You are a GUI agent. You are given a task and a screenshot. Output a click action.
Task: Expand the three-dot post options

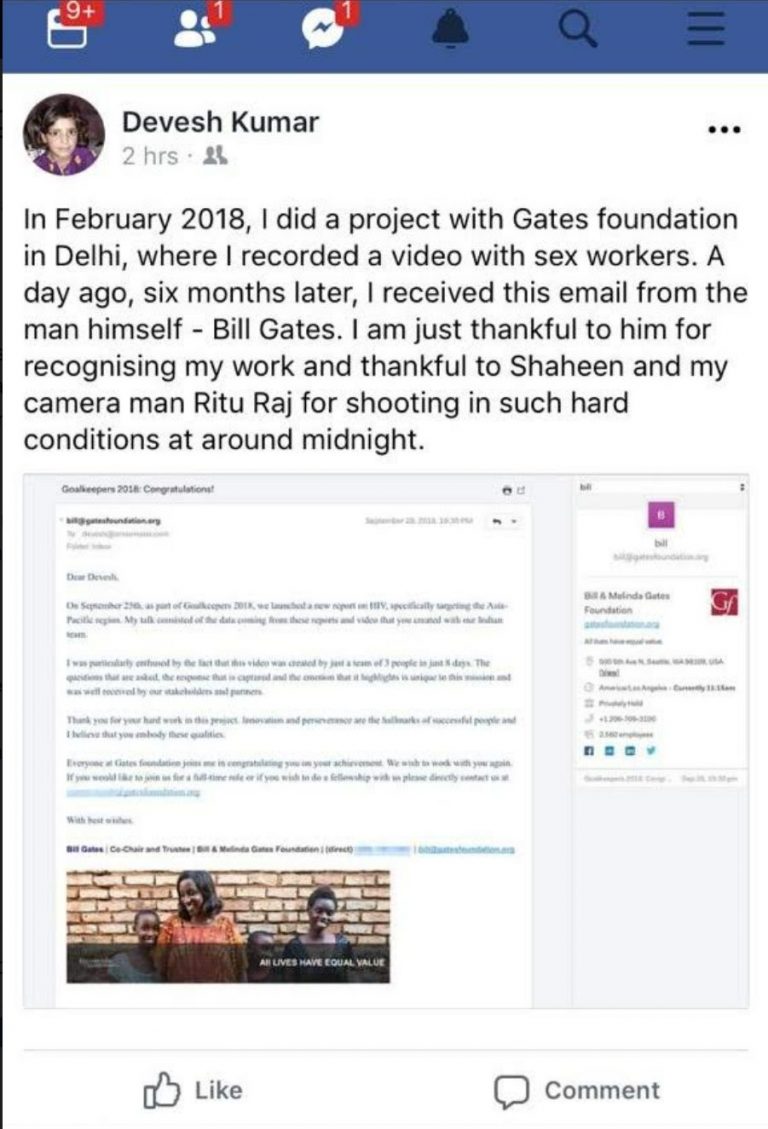724,130
